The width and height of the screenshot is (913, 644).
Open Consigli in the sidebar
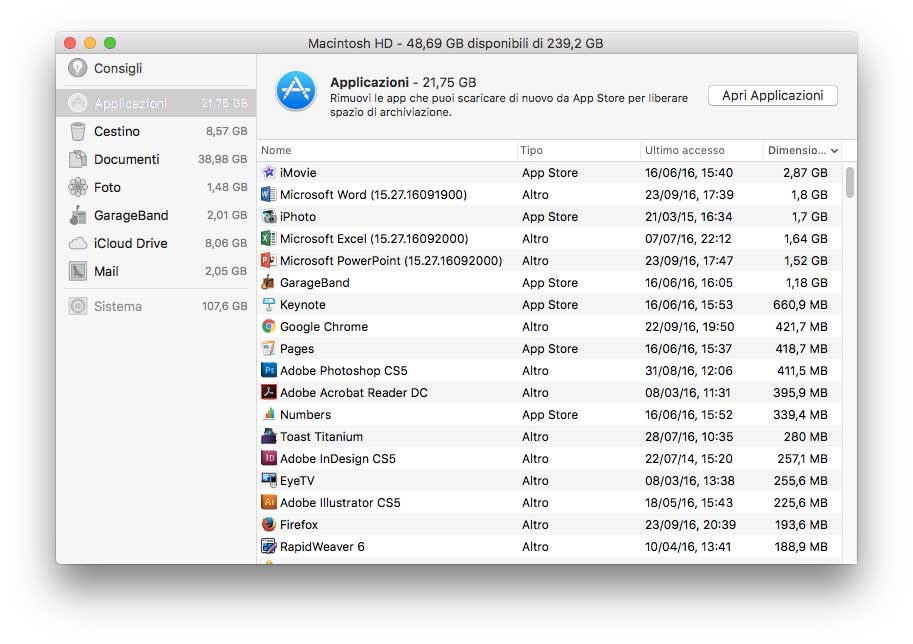coord(118,68)
